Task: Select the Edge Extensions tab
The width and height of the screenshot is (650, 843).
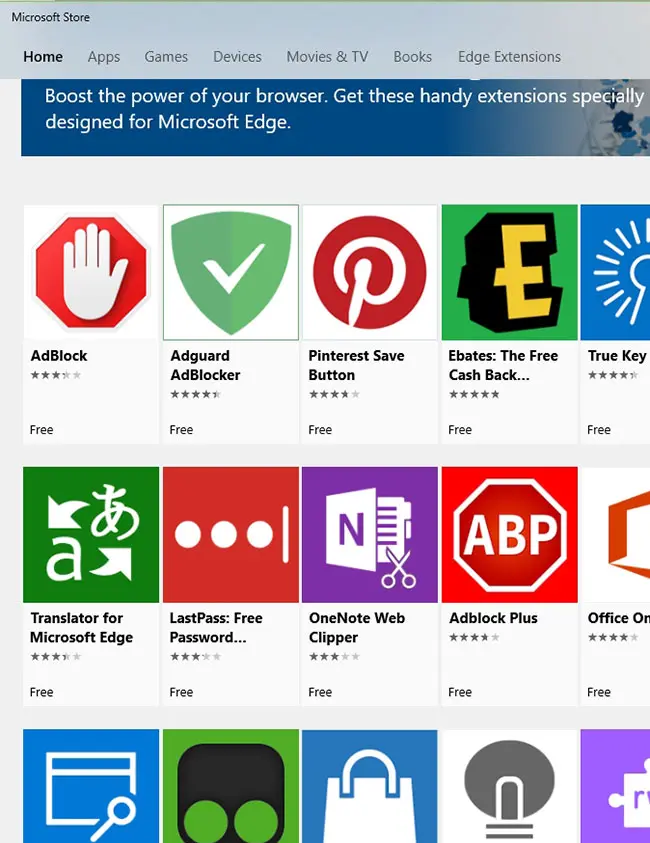Action: 509,57
